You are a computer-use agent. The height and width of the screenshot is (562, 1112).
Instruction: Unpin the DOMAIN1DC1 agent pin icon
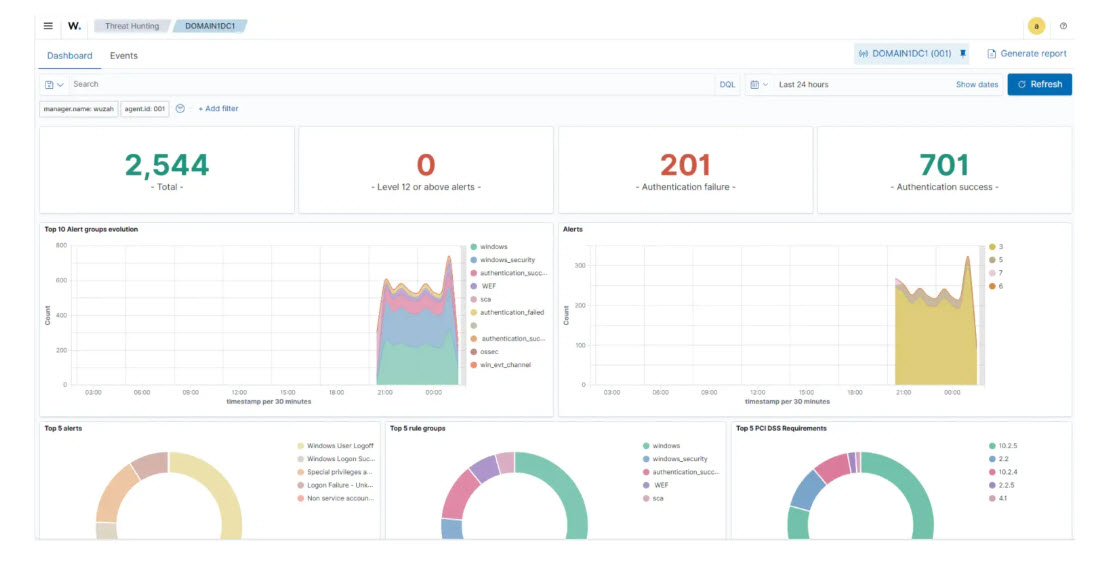pyautogui.click(x=963, y=54)
